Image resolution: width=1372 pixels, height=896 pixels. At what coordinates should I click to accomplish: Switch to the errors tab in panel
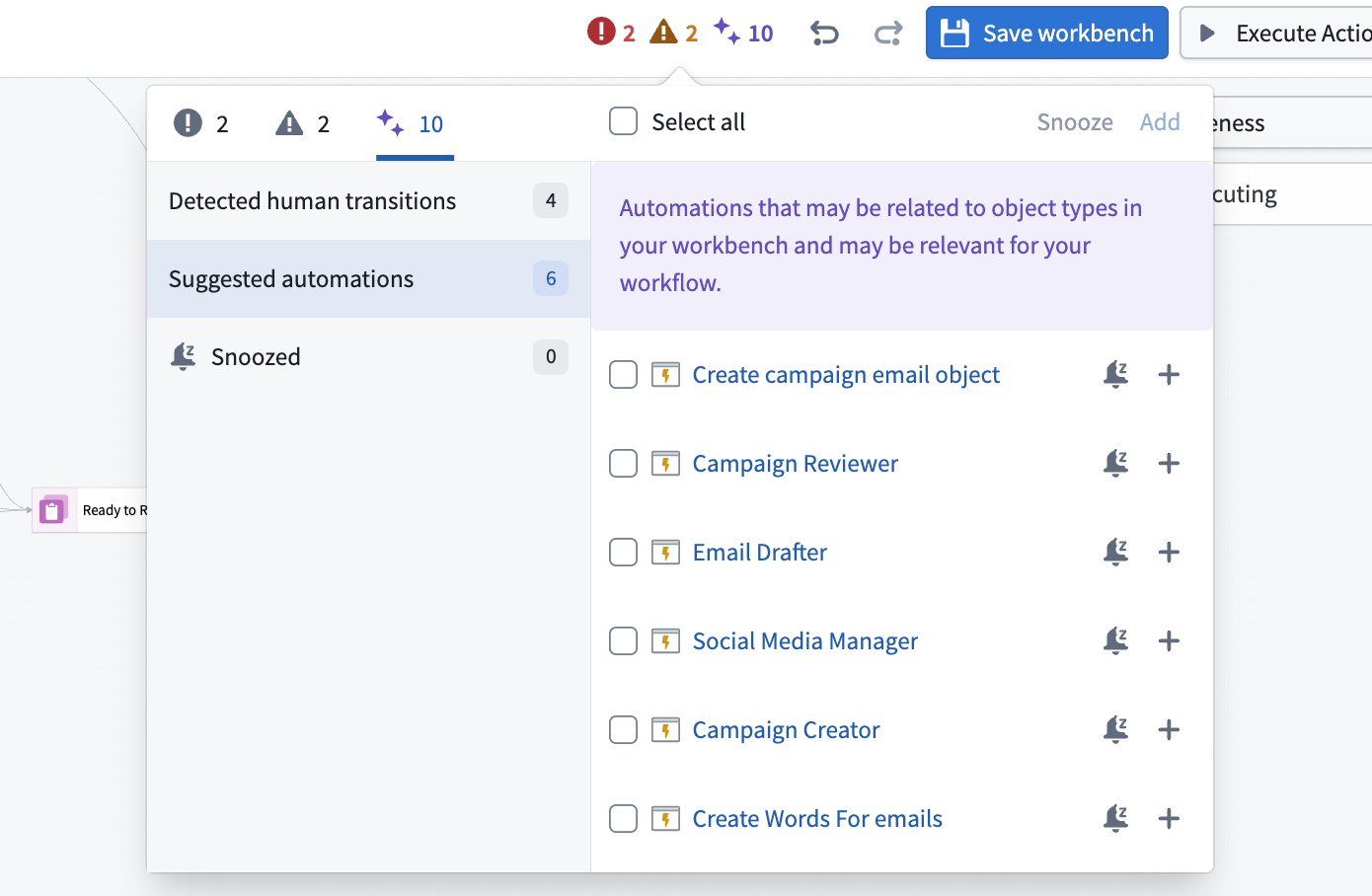tap(201, 123)
